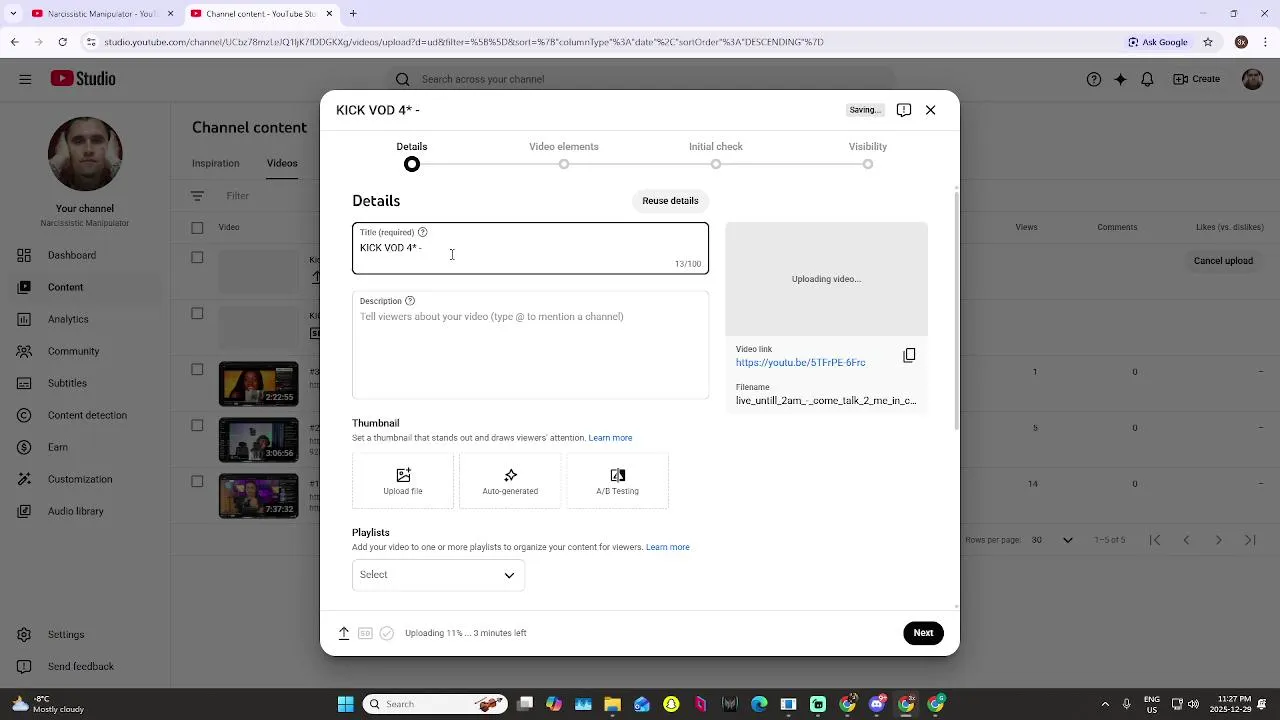Go to Video elements step
This screenshot has height=720, width=1280.
pos(564,154)
